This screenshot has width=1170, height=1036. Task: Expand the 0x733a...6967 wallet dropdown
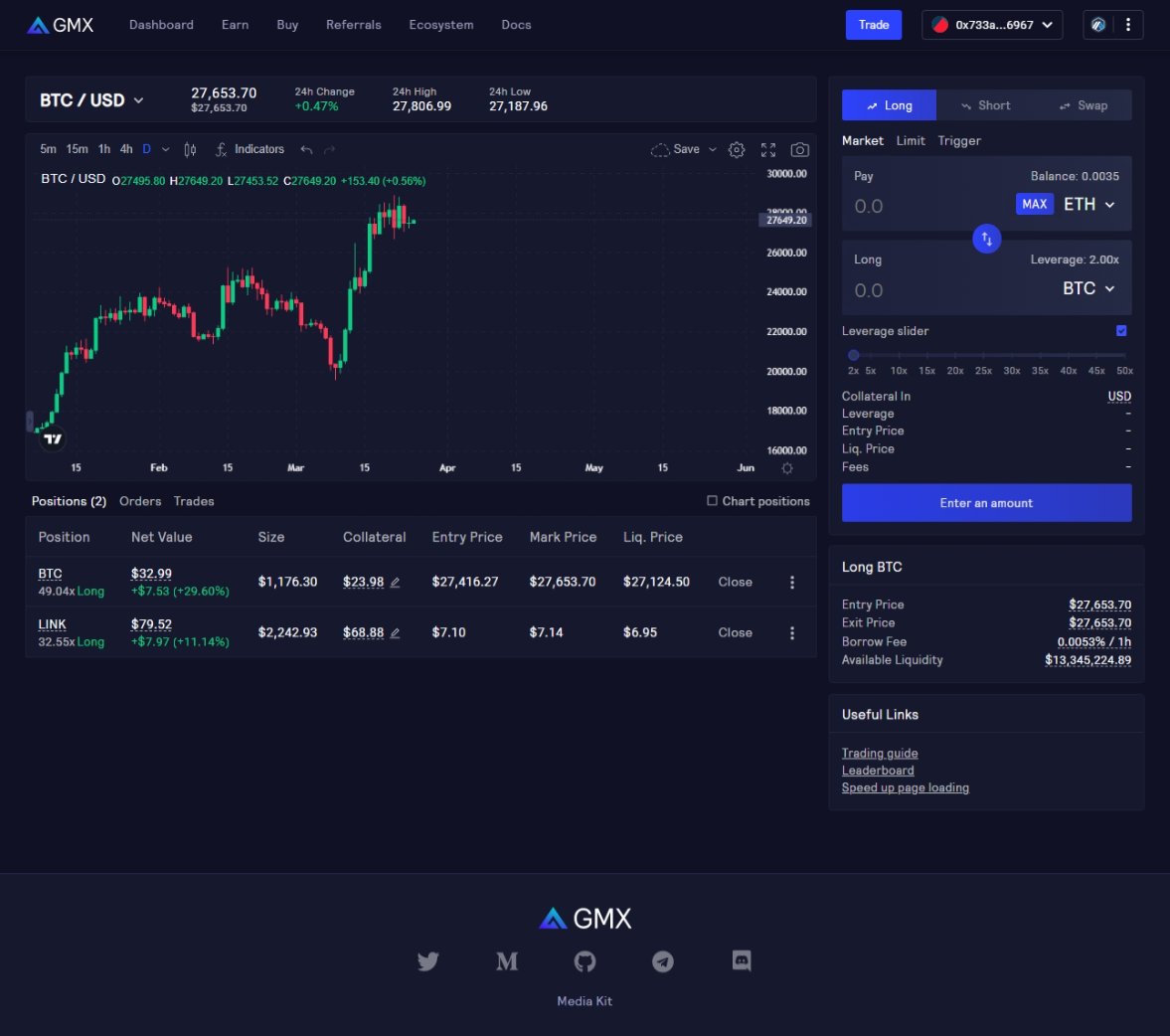click(x=991, y=25)
